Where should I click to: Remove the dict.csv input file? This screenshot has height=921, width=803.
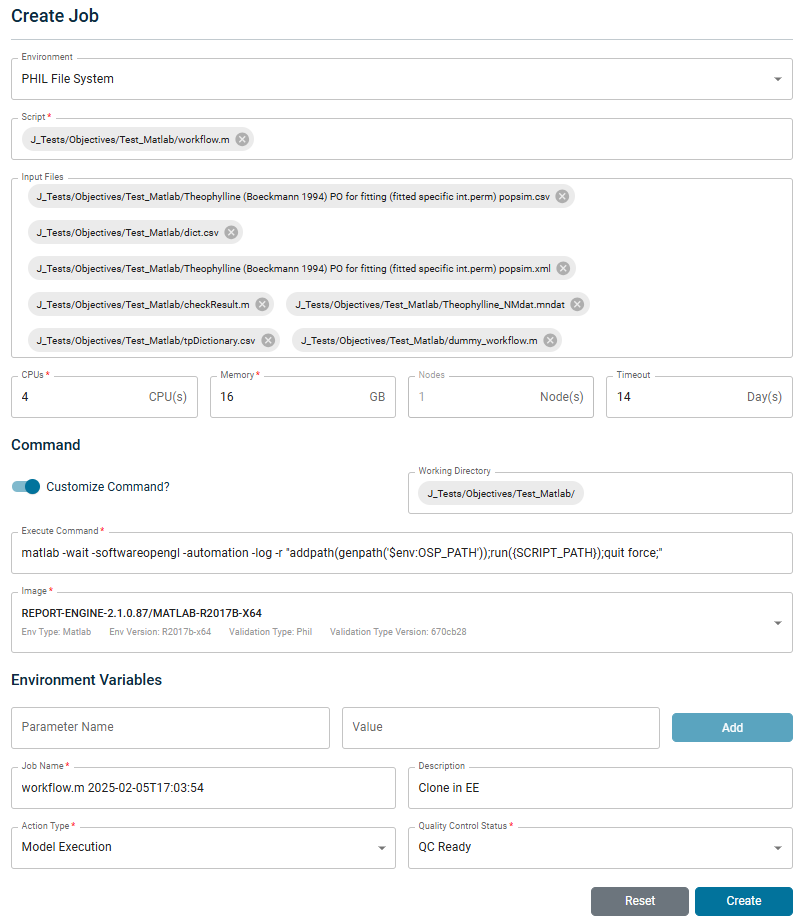(231, 233)
